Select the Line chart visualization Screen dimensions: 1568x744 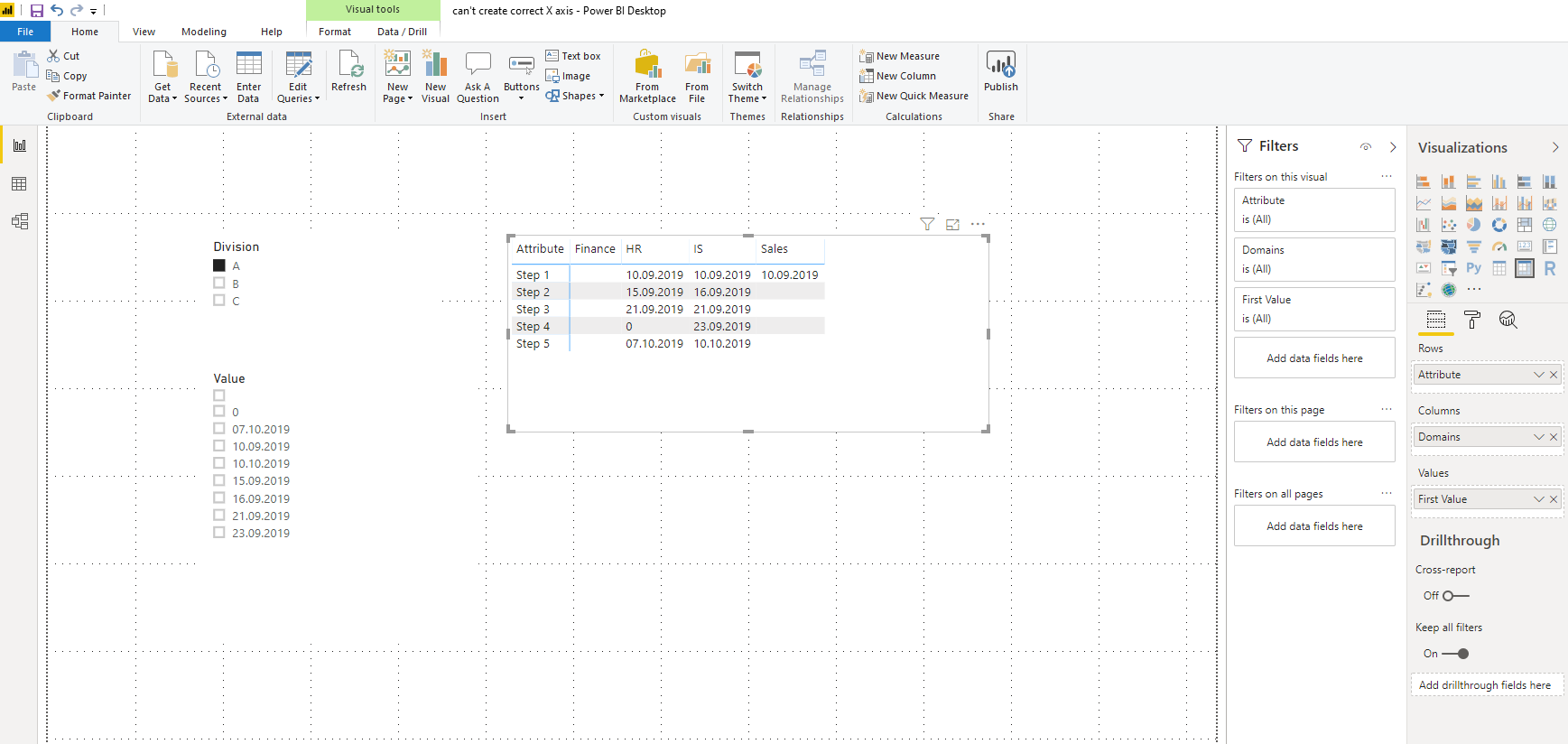1423,203
